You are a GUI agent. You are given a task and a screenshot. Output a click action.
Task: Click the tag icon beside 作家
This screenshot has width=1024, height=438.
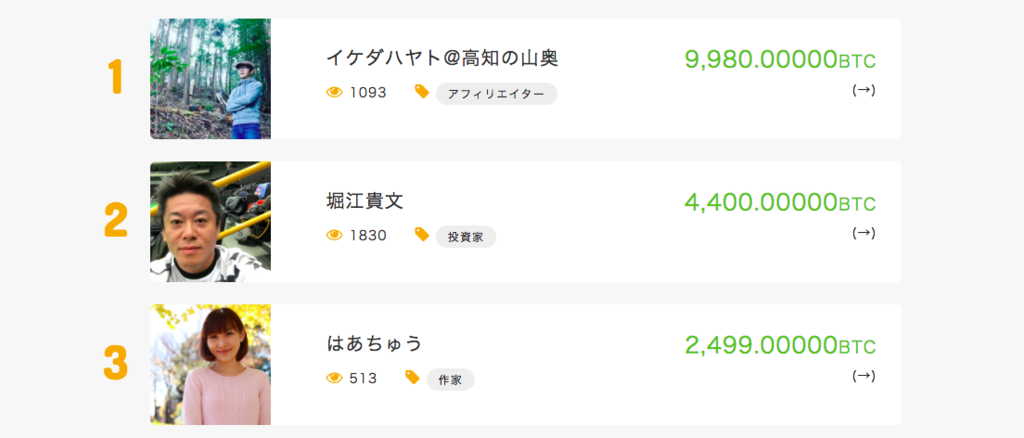(412, 377)
